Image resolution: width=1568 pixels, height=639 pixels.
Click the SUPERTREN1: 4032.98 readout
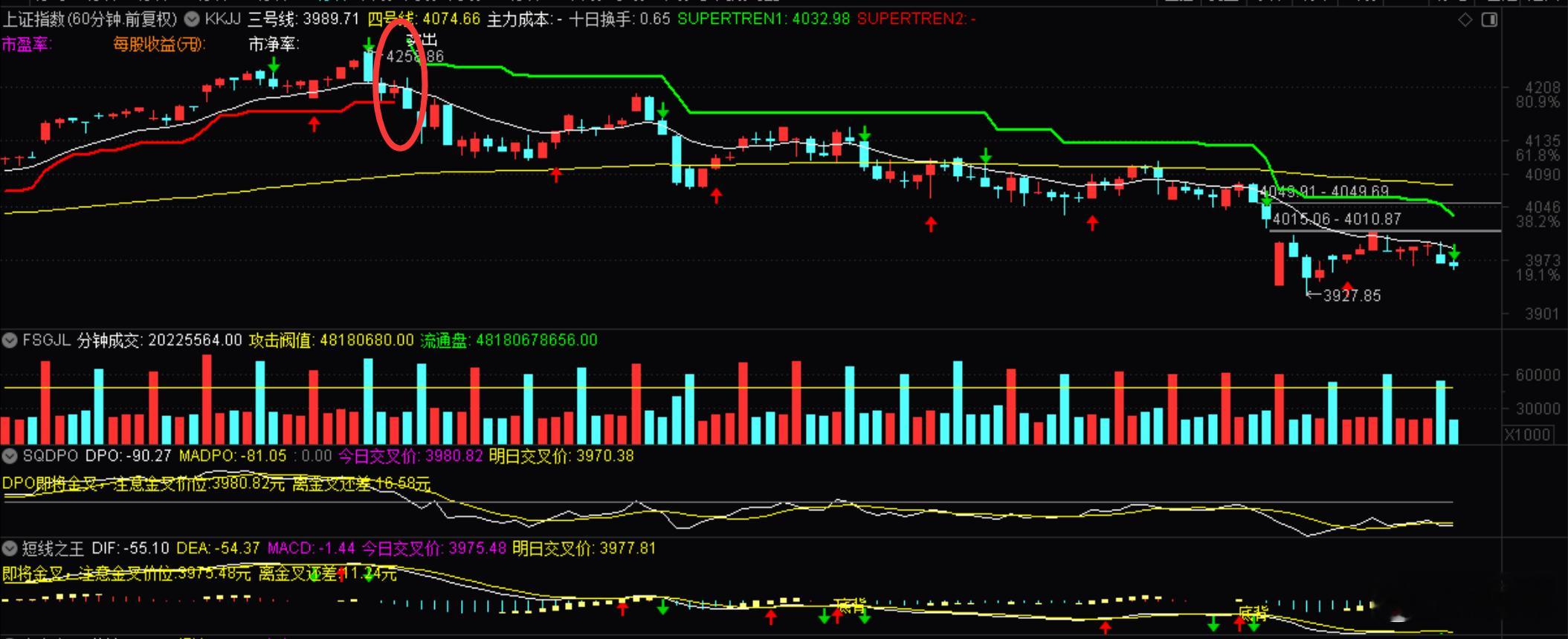(x=764, y=19)
